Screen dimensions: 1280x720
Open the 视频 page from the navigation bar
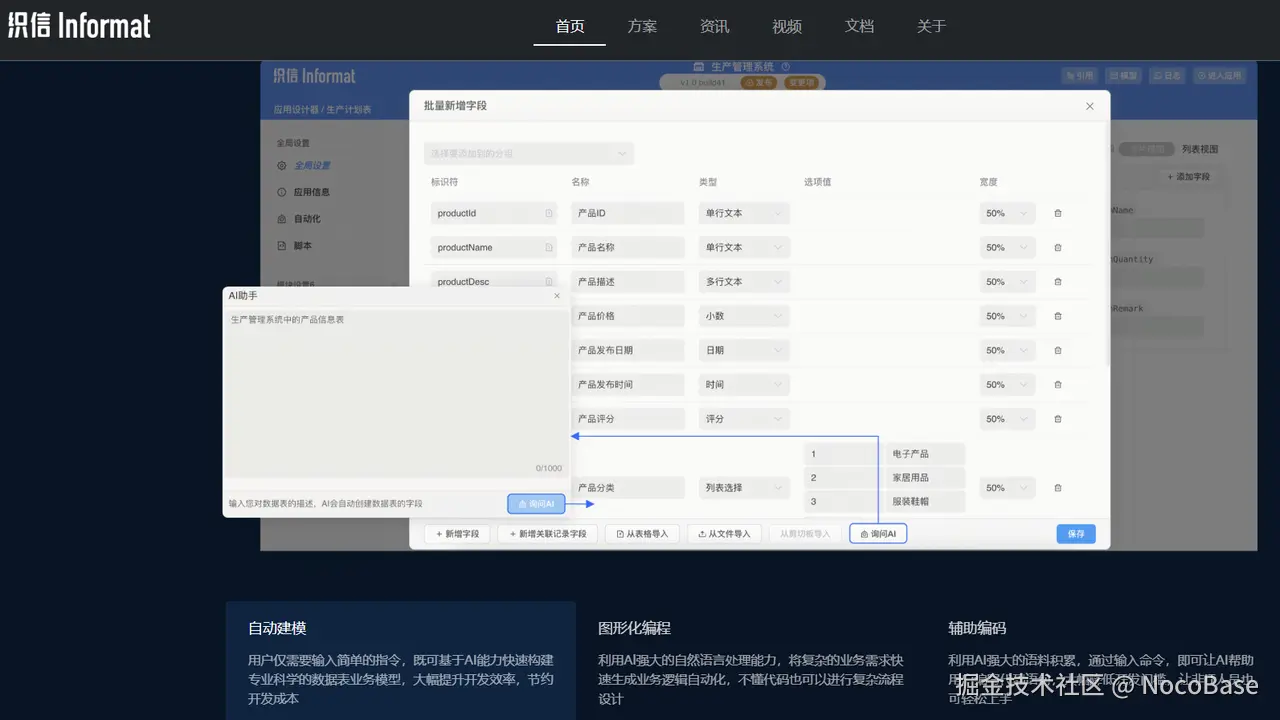click(786, 26)
